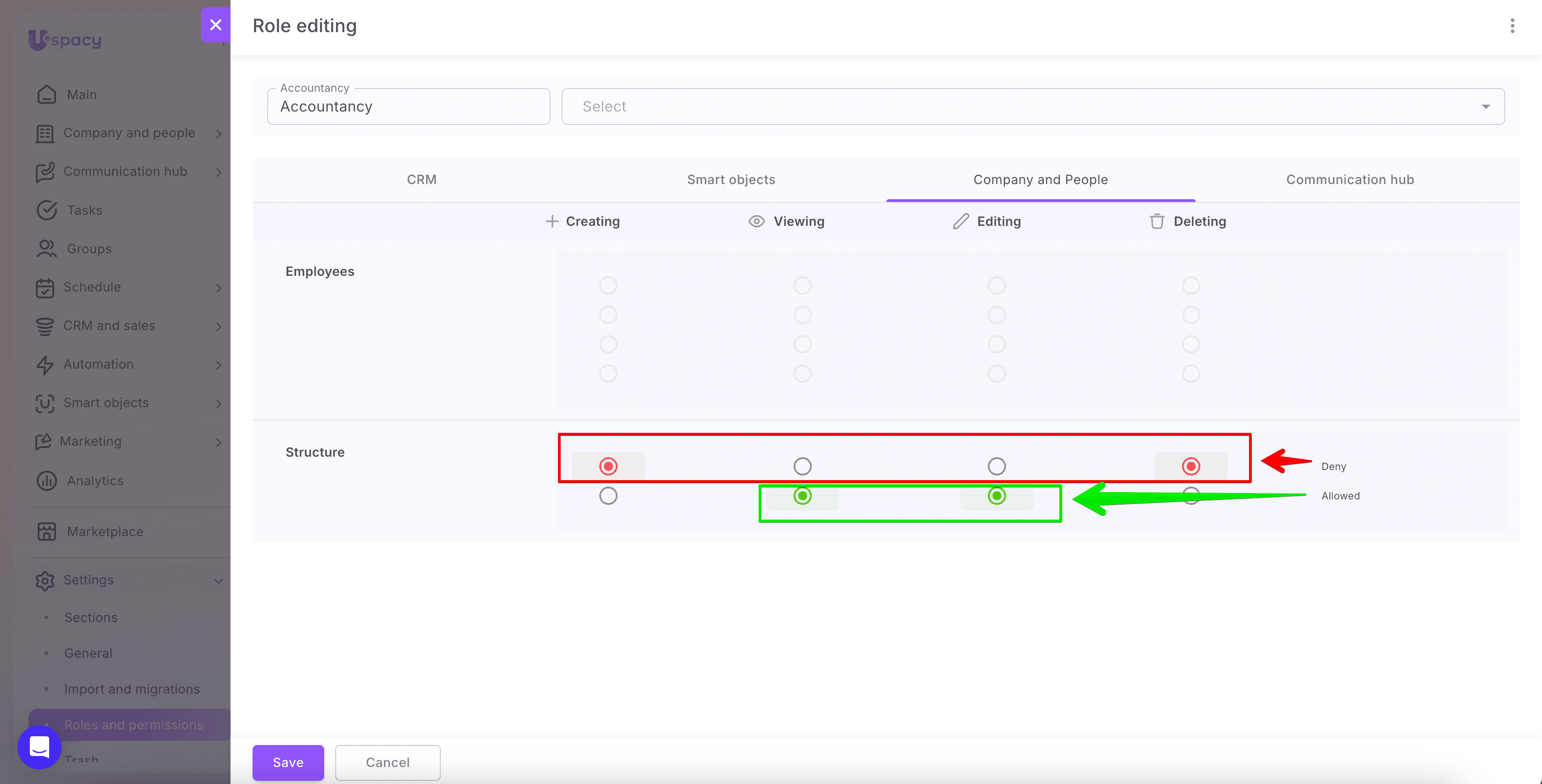The width and height of the screenshot is (1542, 784).
Task: Click the Accountancy role name field
Action: pos(409,106)
